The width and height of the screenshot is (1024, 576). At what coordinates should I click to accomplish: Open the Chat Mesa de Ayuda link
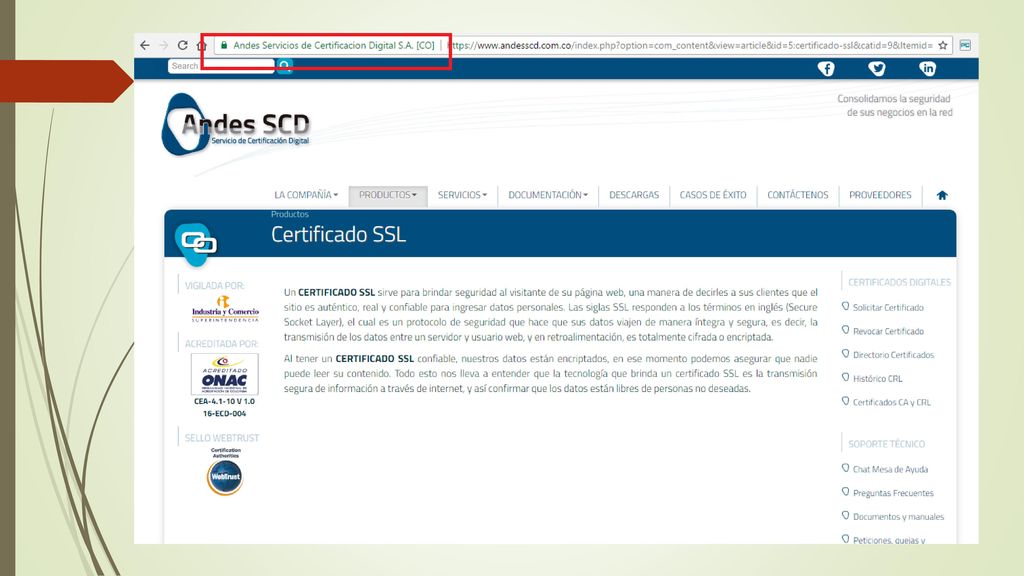[890, 470]
